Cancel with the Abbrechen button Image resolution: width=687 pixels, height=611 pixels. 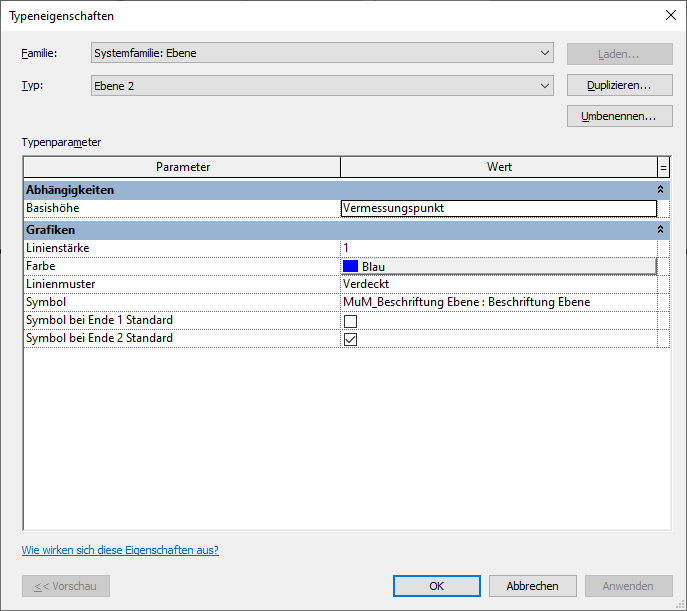click(532, 586)
